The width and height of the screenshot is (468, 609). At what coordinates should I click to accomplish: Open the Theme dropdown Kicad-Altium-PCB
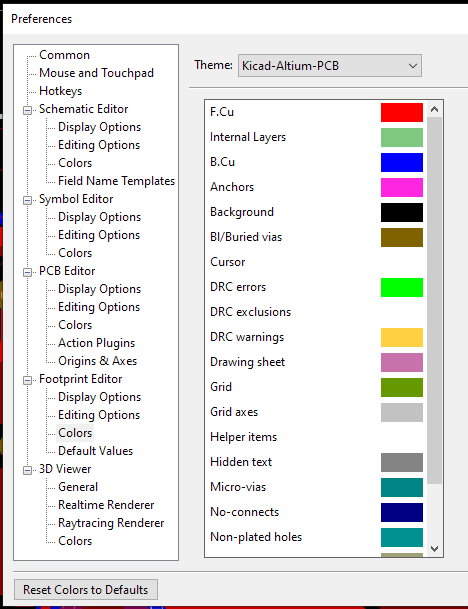pyautogui.click(x=330, y=66)
